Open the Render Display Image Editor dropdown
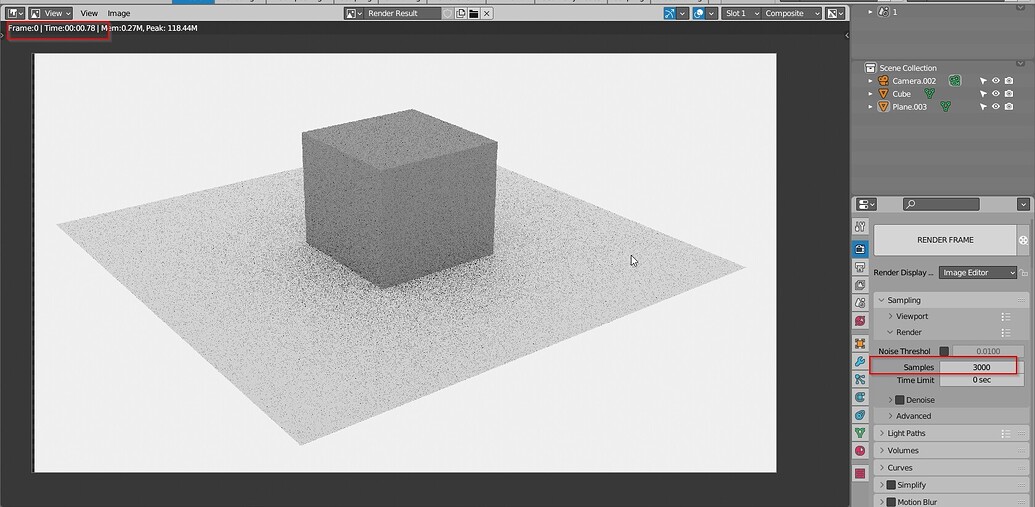The width and height of the screenshot is (1035, 507). [x=978, y=273]
